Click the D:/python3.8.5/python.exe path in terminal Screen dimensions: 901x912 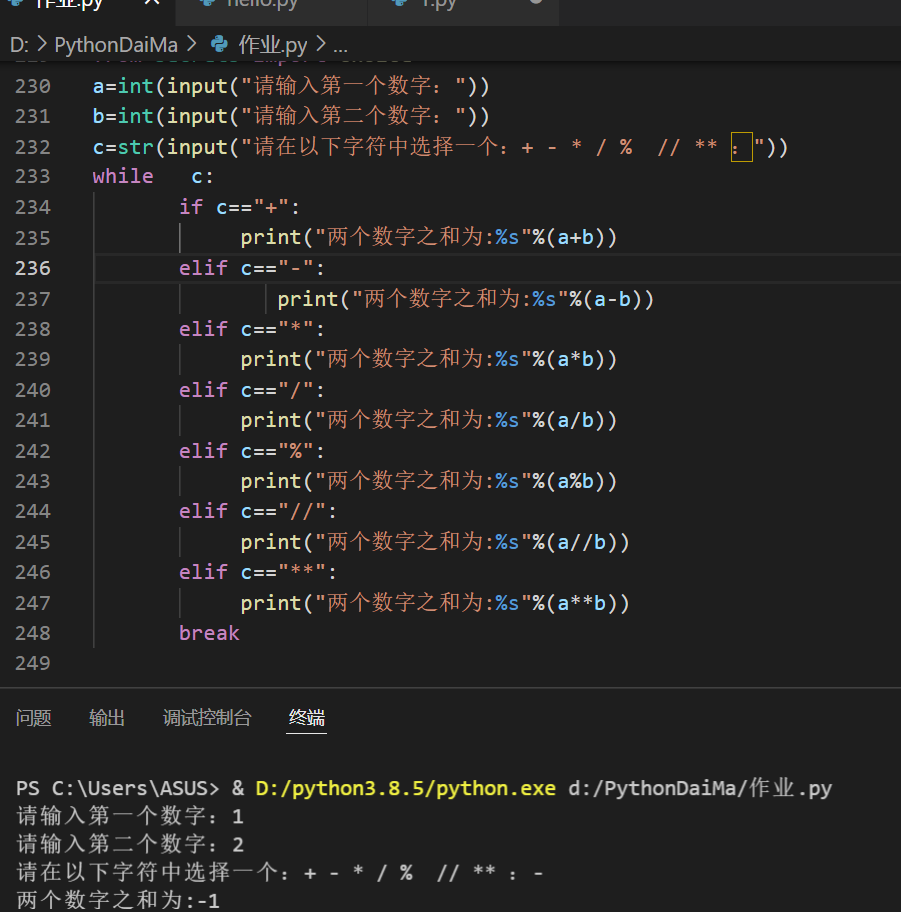click(x=405, y=788)
